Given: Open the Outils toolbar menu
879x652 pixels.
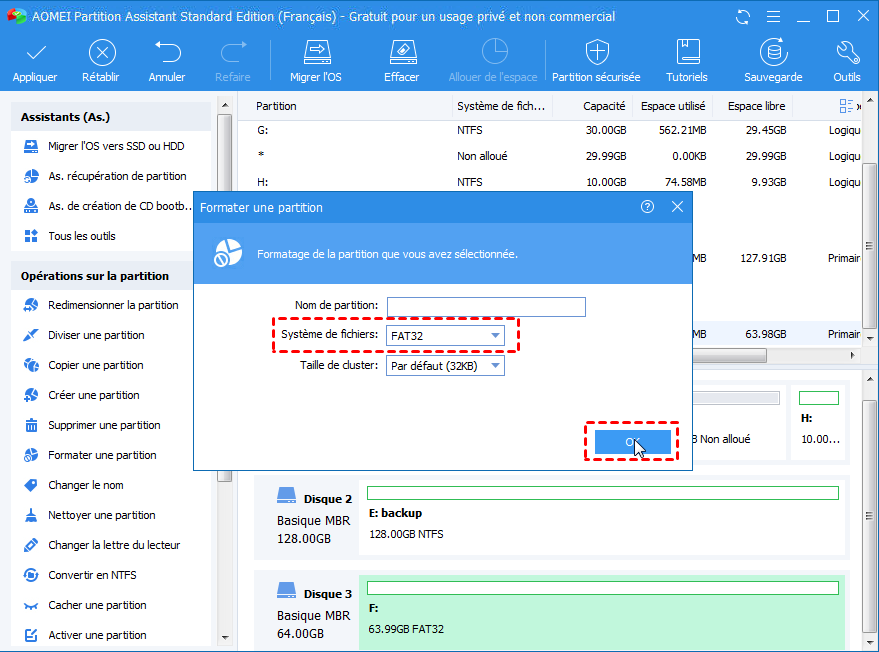Looking at the screenshot, I should [846, 61].
